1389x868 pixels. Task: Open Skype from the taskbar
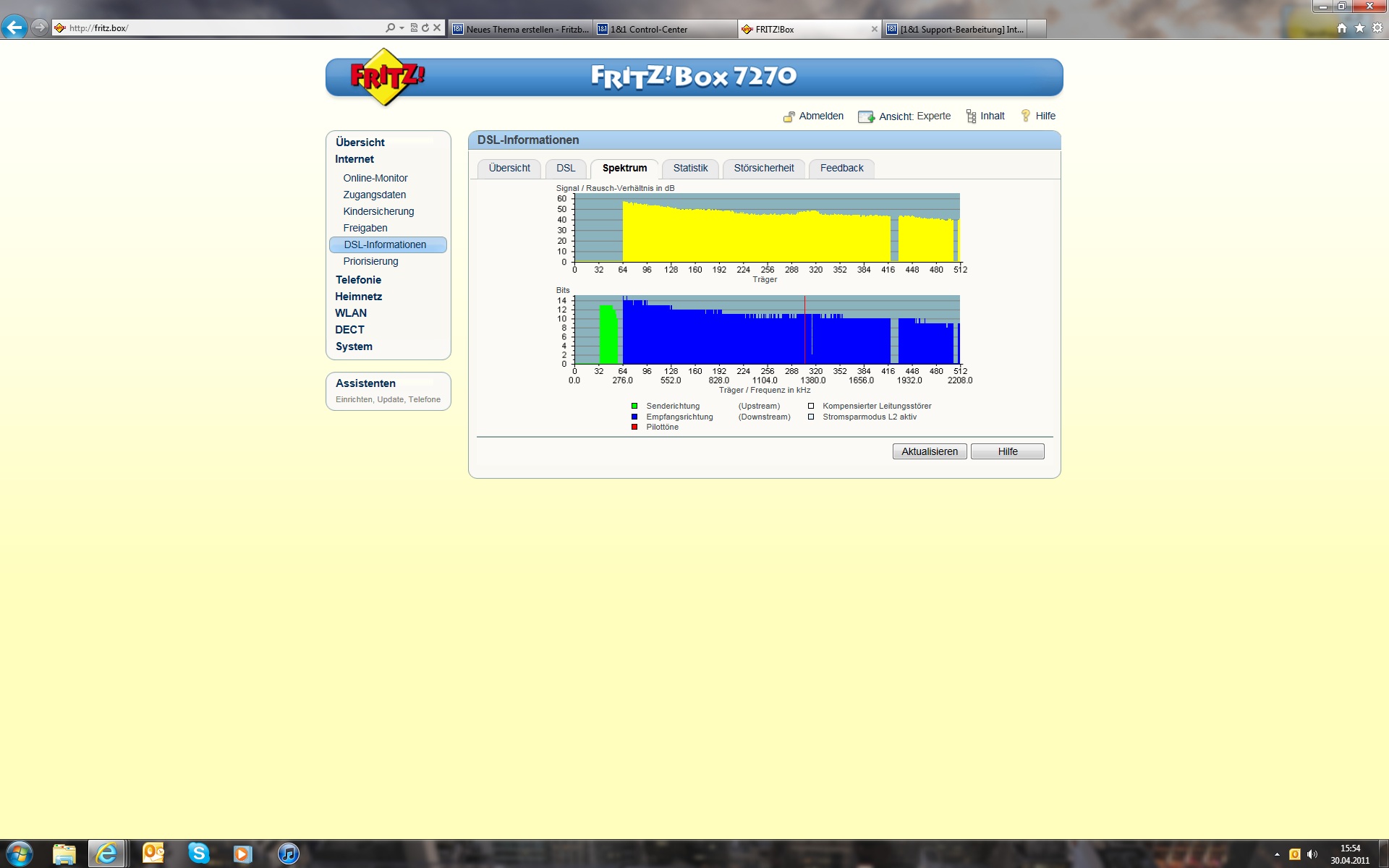click(x=198, y=854)
